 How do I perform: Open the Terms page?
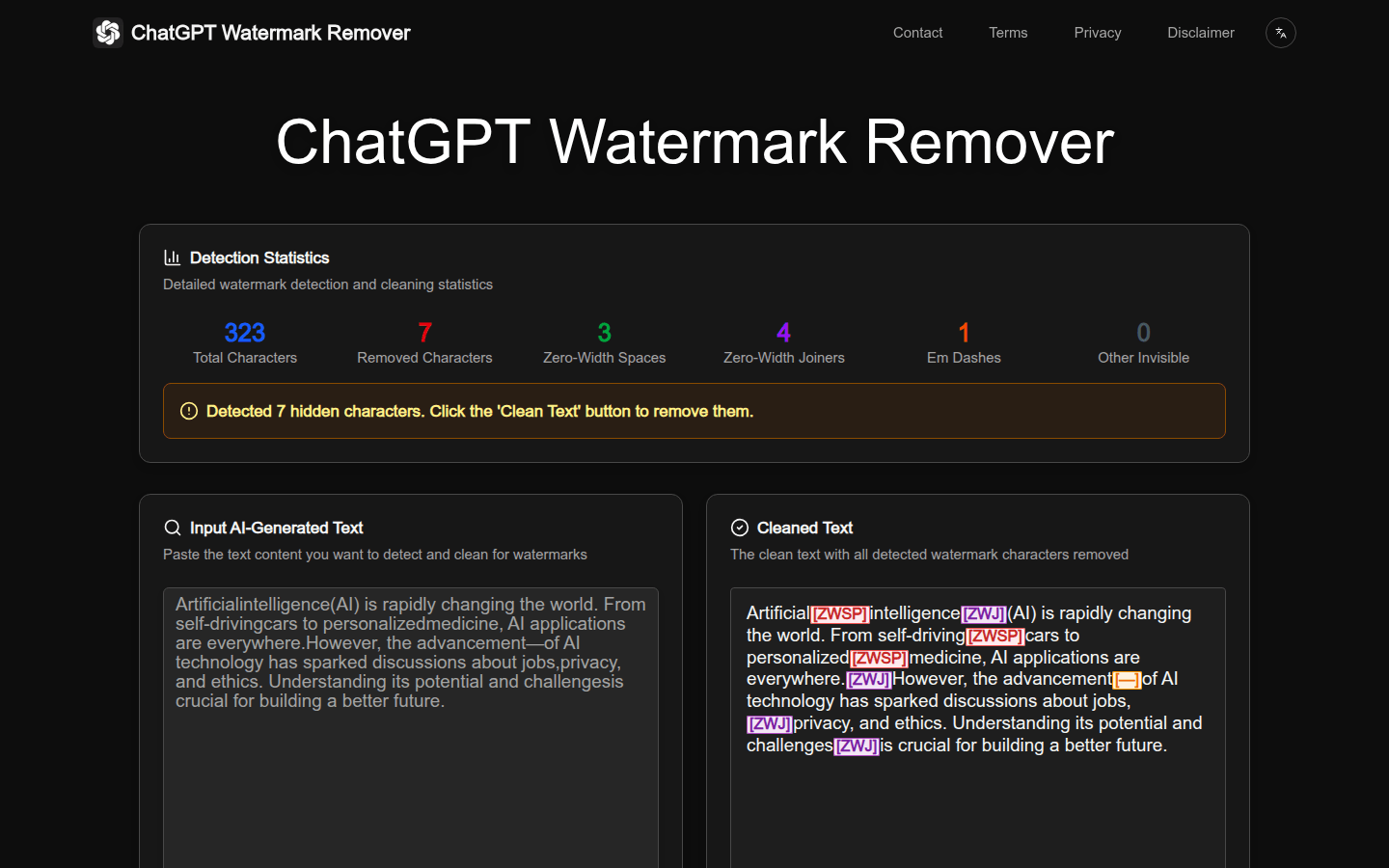1008,32
